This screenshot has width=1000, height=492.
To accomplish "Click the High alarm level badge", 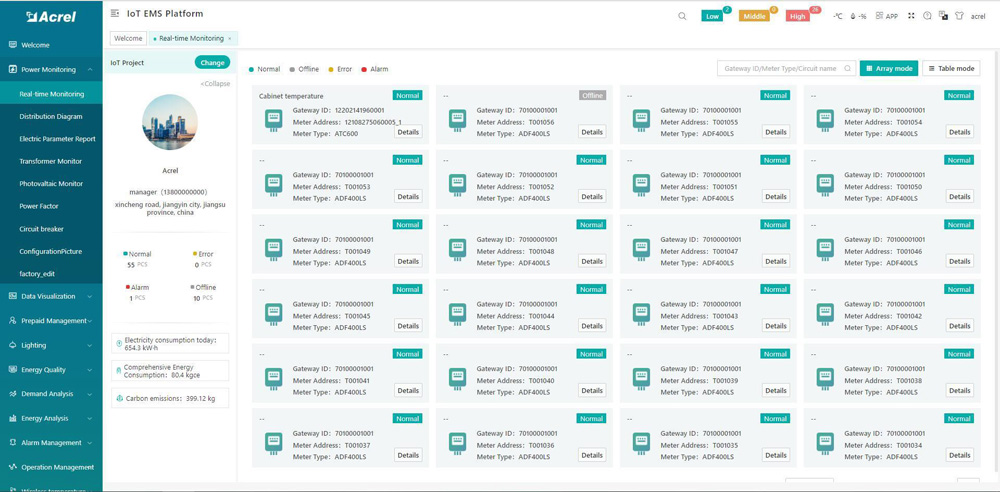I will (x=798, y=16).
